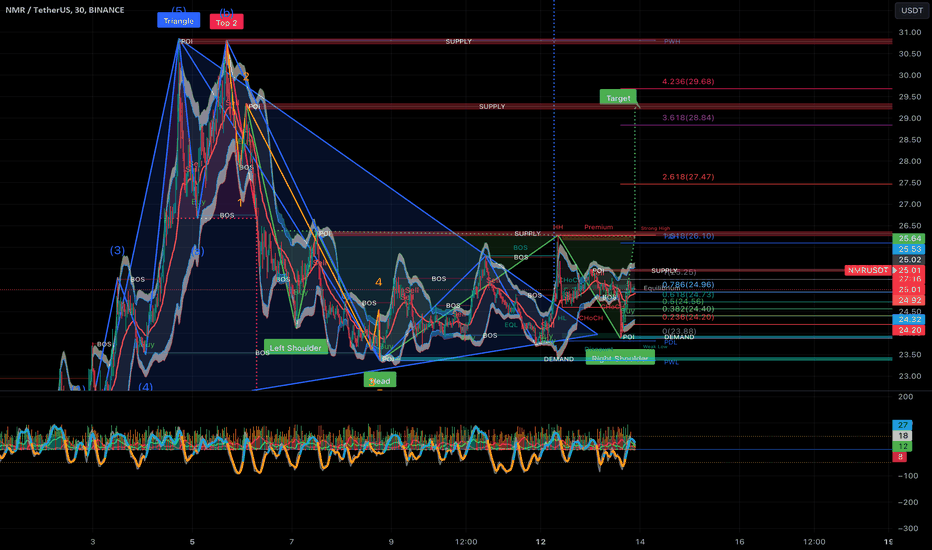Click the PWH level label
This screenshot has height=550, width=932.
672,42
